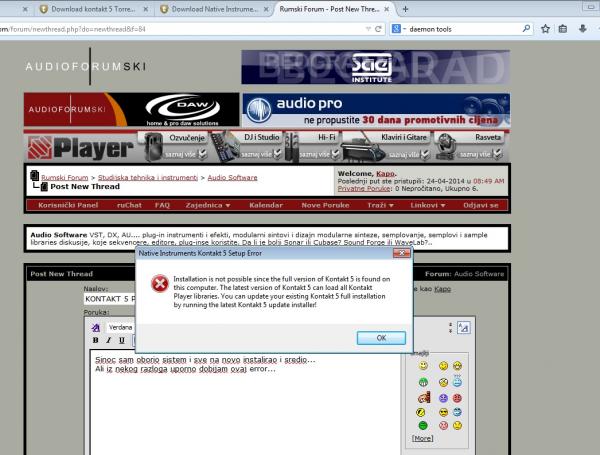This screenshot has width=600, height=455.
Task: Close the Download kontakt 5 tab
Action: coord(146,9)
